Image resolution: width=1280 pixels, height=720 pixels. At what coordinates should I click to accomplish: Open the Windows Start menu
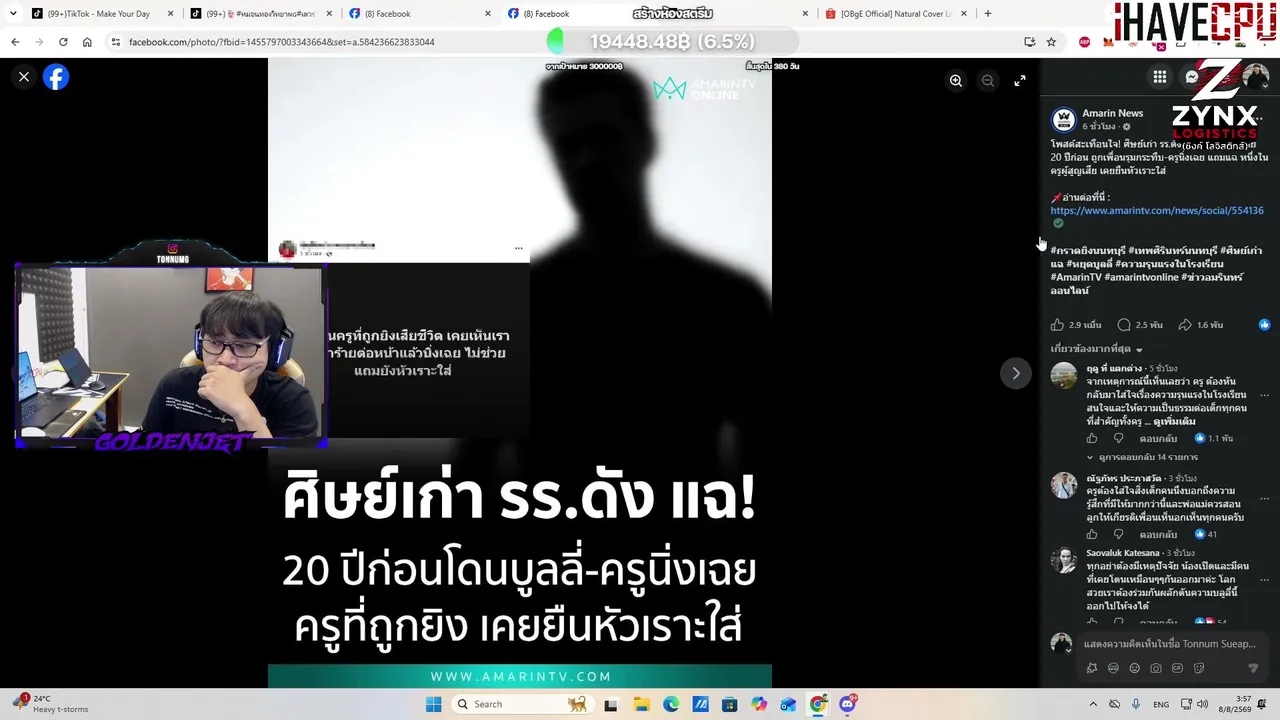pyautogui.click(x=433, y=704)
